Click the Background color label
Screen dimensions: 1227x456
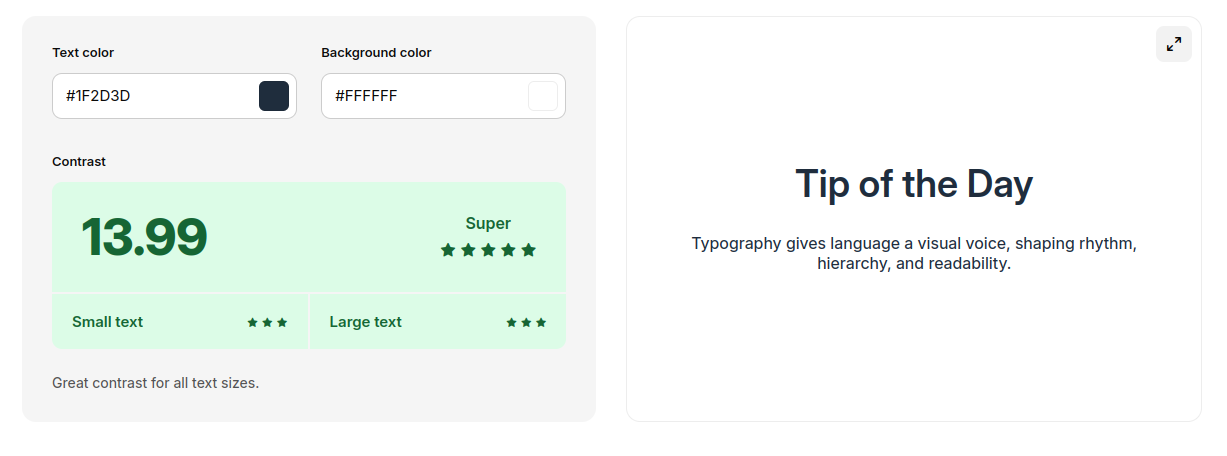[376, 52]
